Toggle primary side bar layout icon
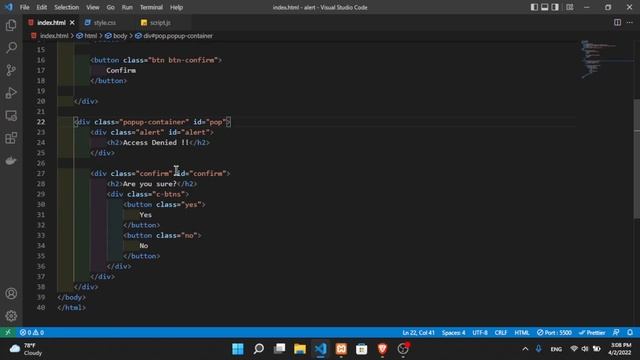 coord(534,7)
